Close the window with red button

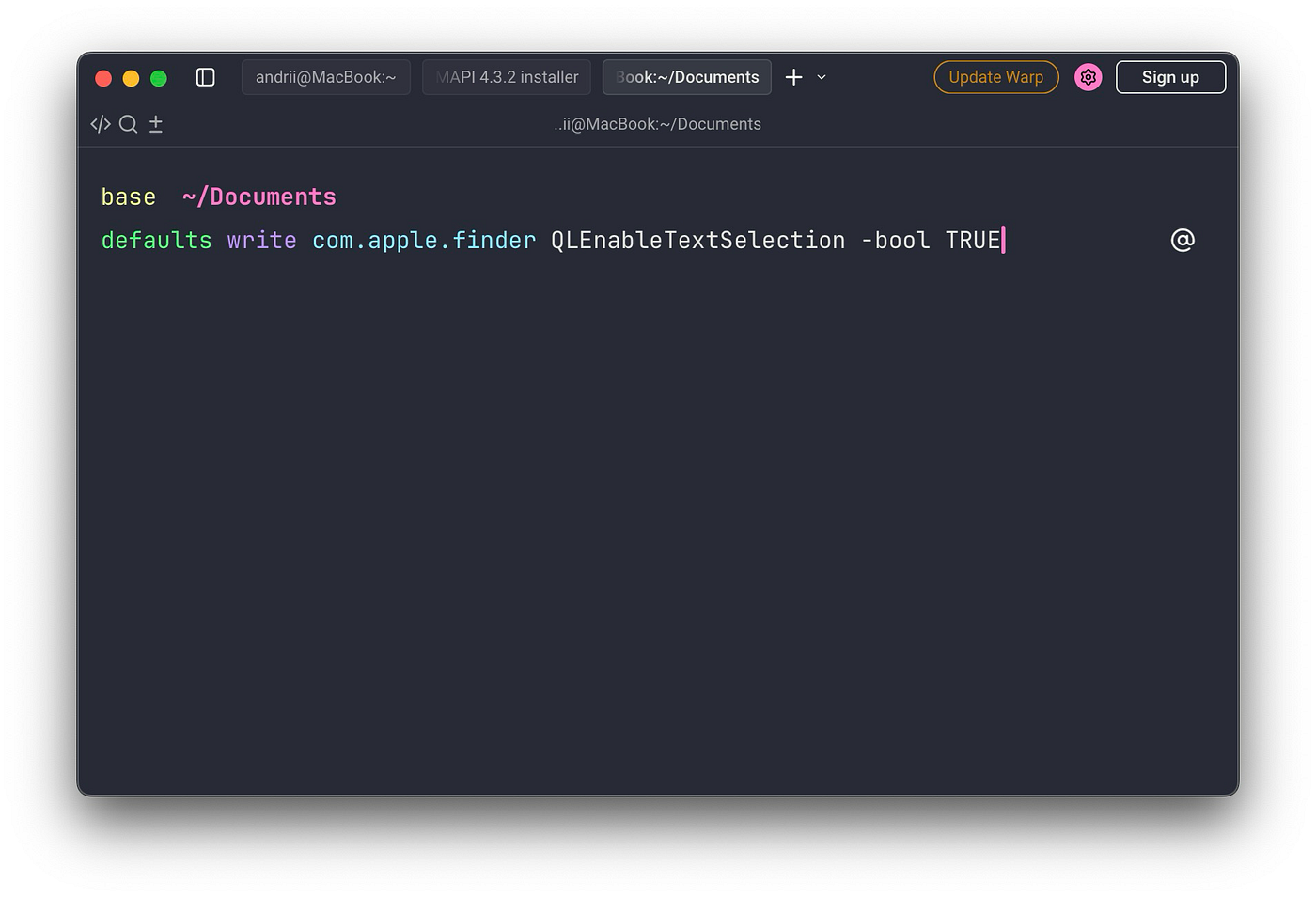pos(104,78)
